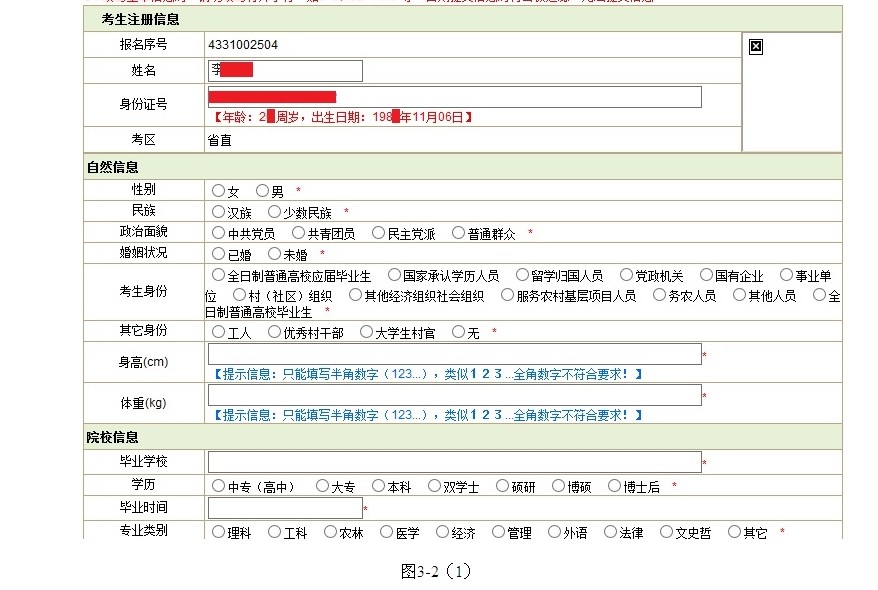Select 中专（高中） education level
Viewport: 878px width, 590px height.
click(218, 486)
